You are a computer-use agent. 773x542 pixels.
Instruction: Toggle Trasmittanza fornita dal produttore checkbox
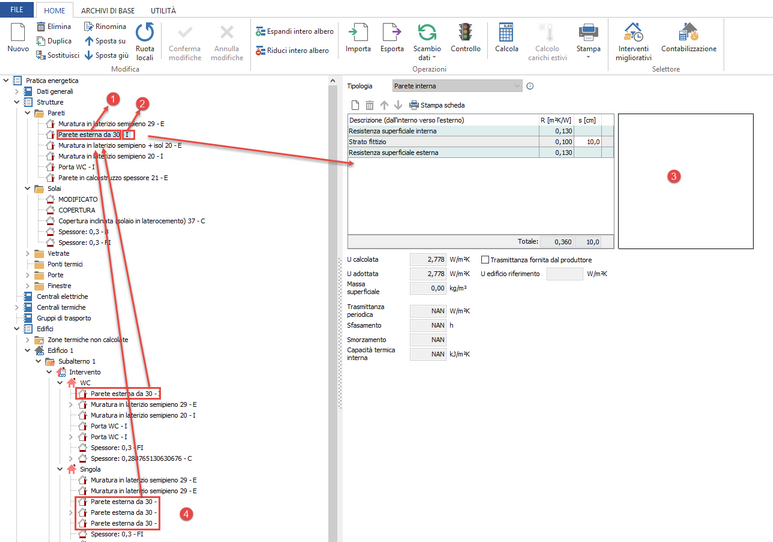click(485, 259)
